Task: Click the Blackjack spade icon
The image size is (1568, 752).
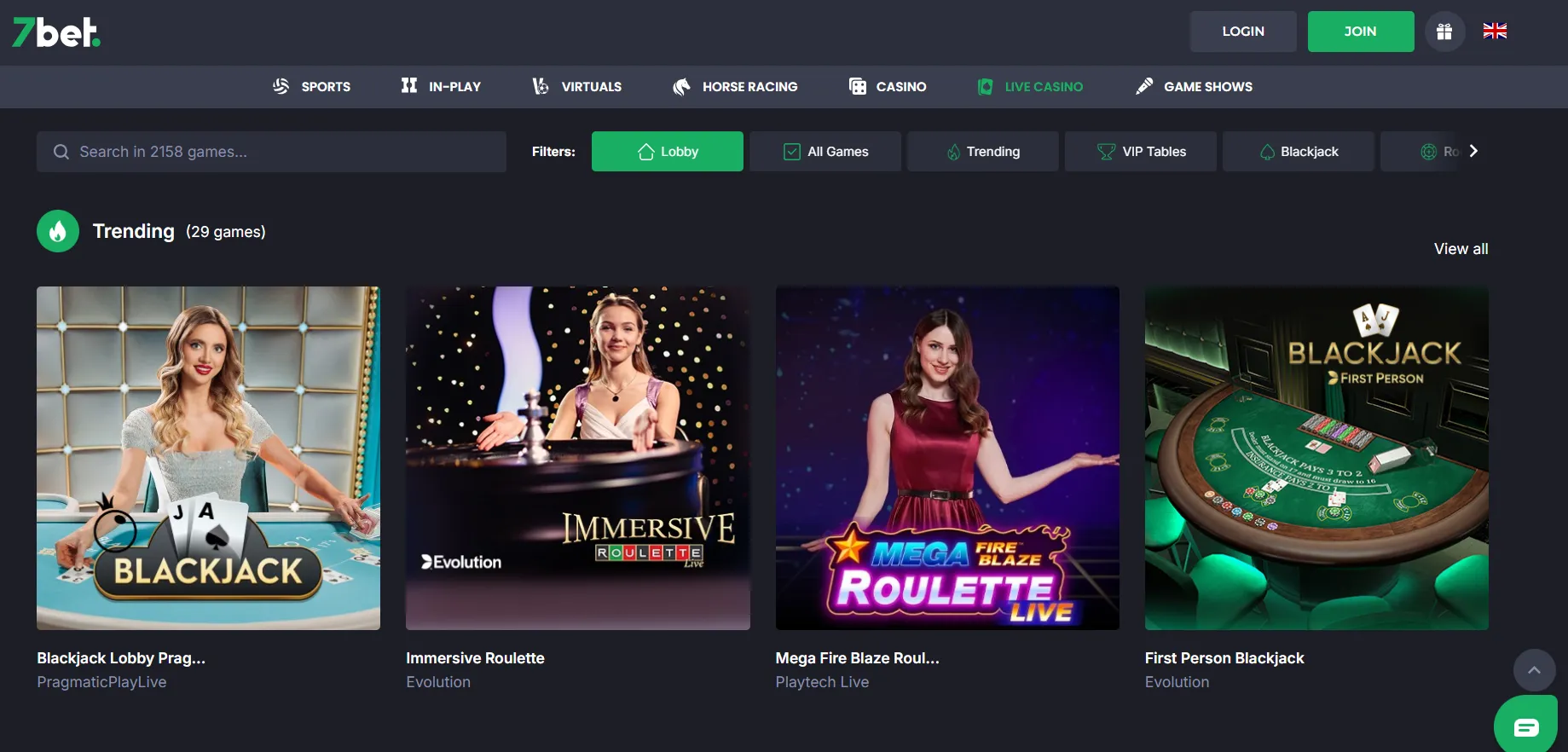Action: pyautogui.click(x=1268, y=152)
